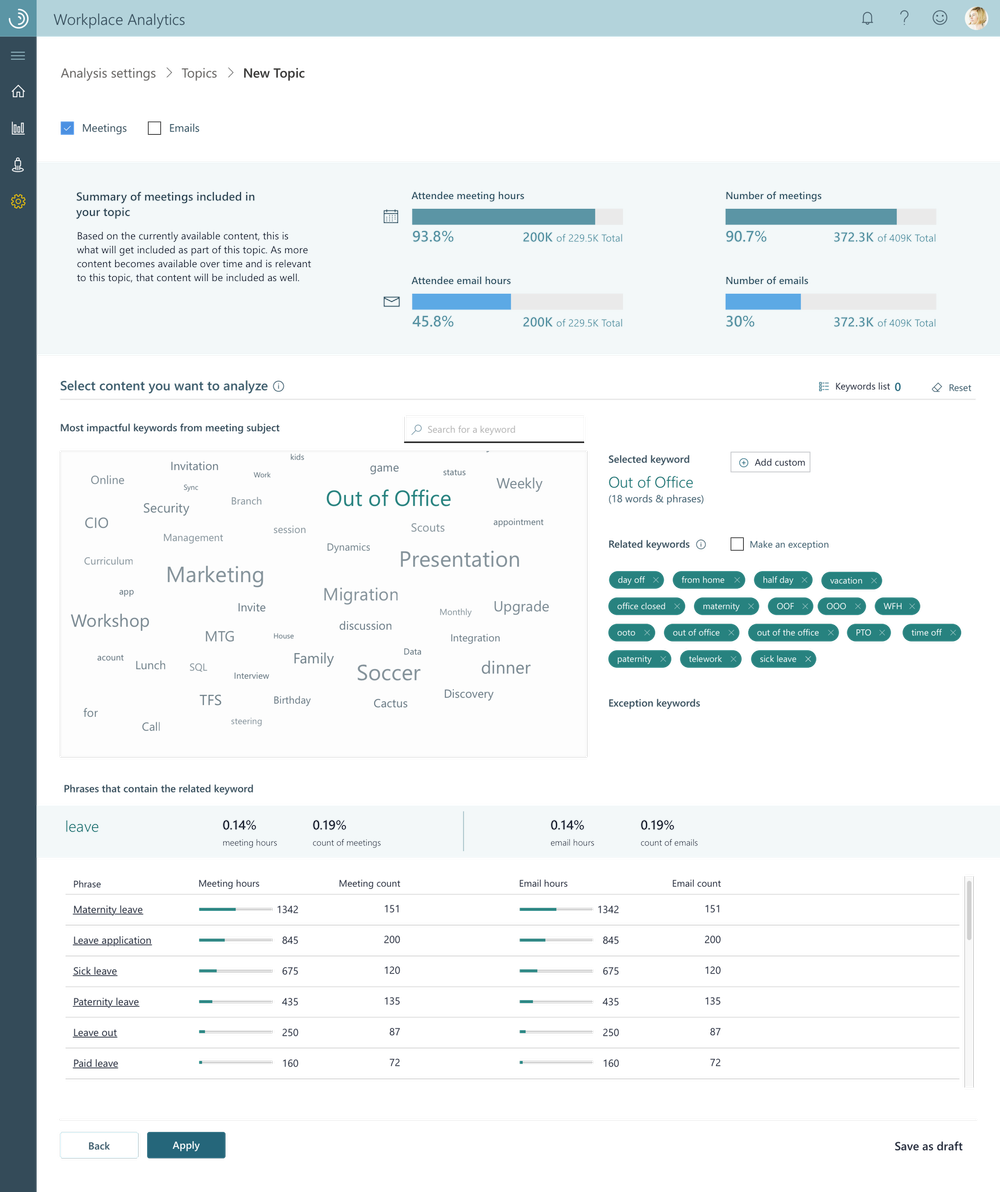Screen dimensions: 1000x1192
Task: Click the Search for a keyword field
Action: tap(494, 428)
